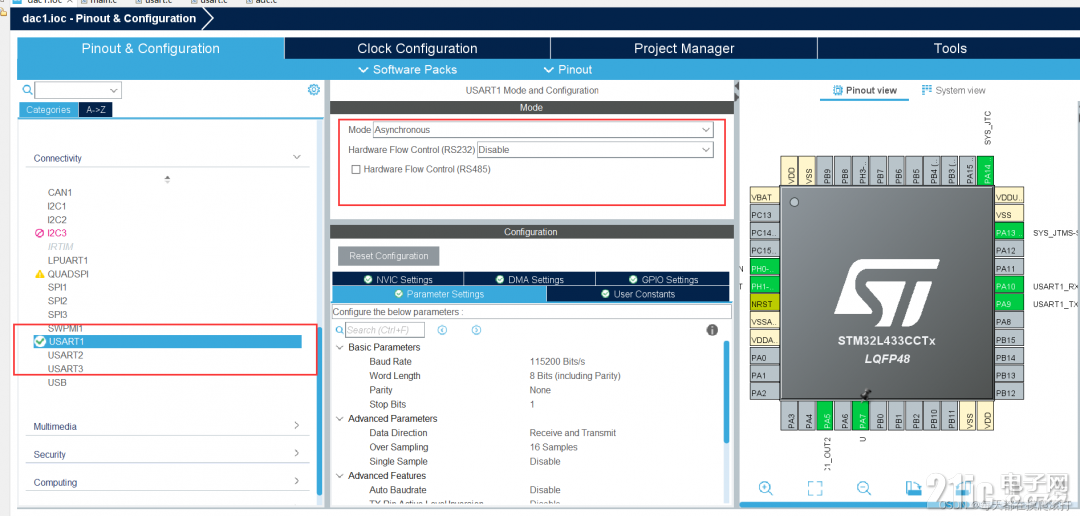Click the parameter list vertical scrollbar
1080x516 pixels.
click(726, 391)
